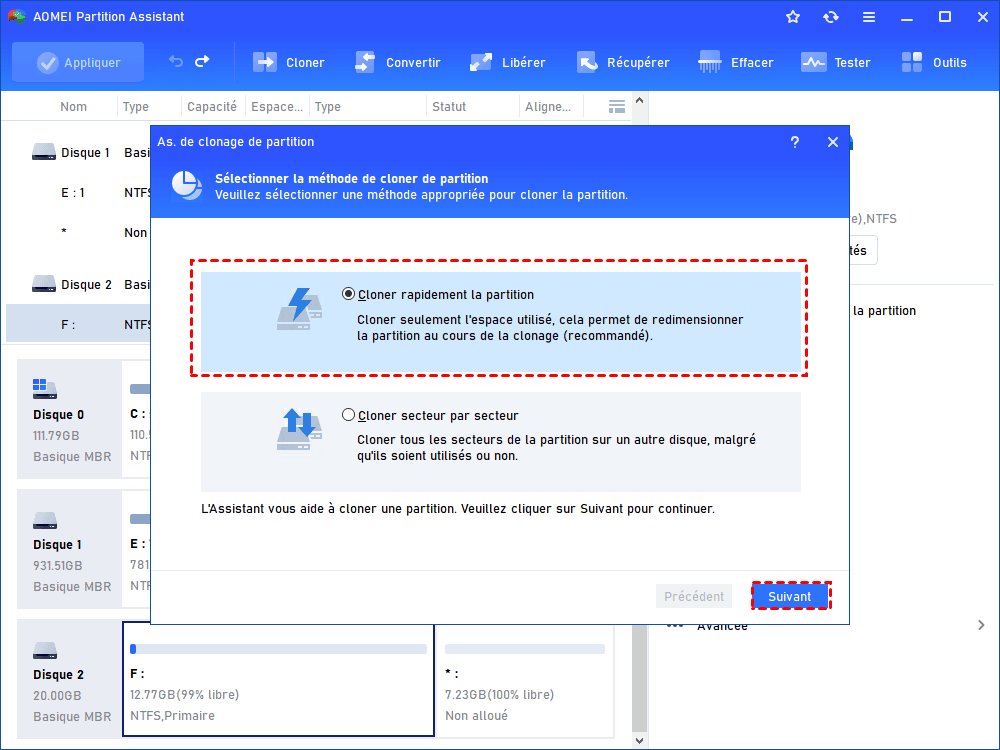Open the column list settings icon
This screenshot has height=750, width=1000.
click(x=617, y=107)
